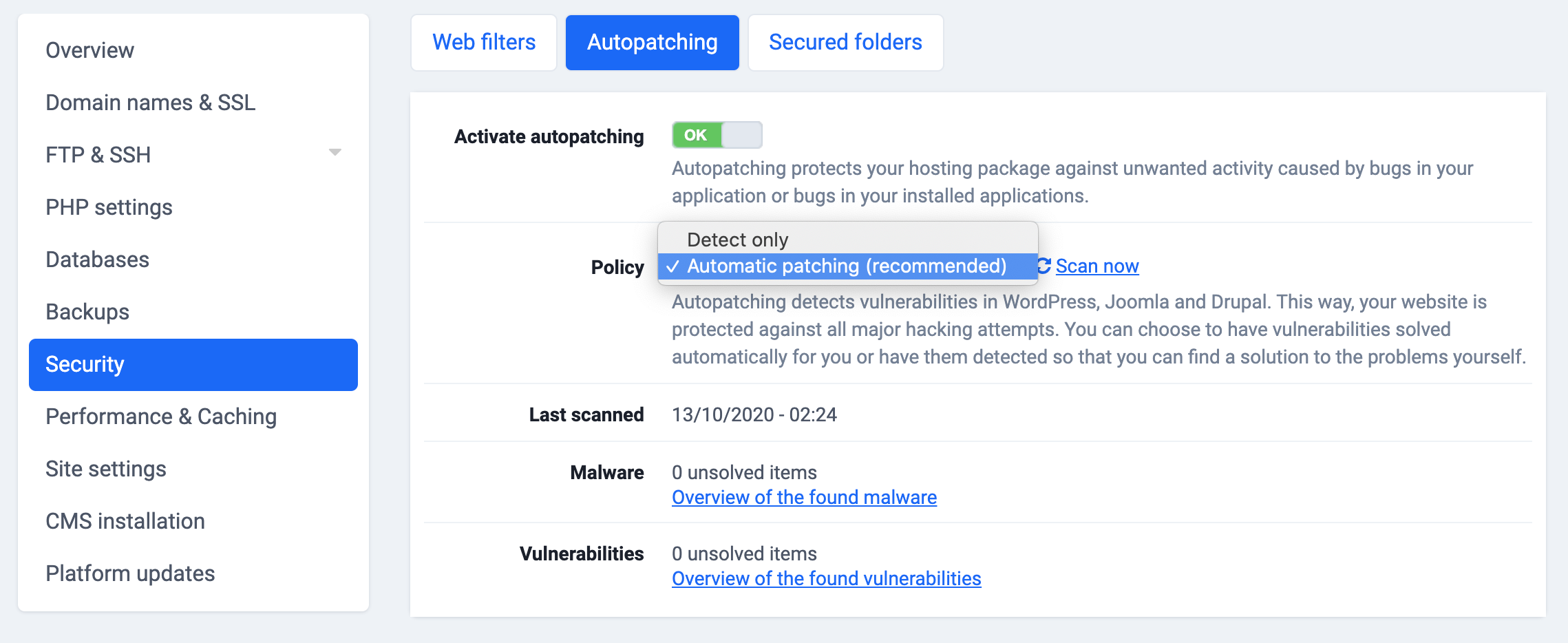Switch to the Web filters tab
1568x643 pixels.
coord(483,42)
